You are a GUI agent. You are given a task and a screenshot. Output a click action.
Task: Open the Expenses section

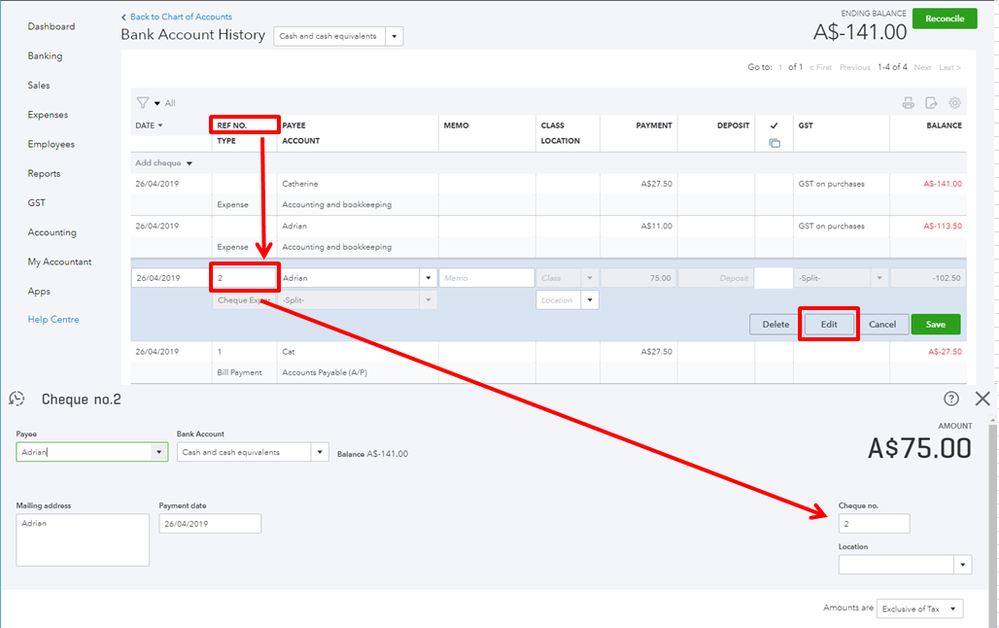click(47, 115)
